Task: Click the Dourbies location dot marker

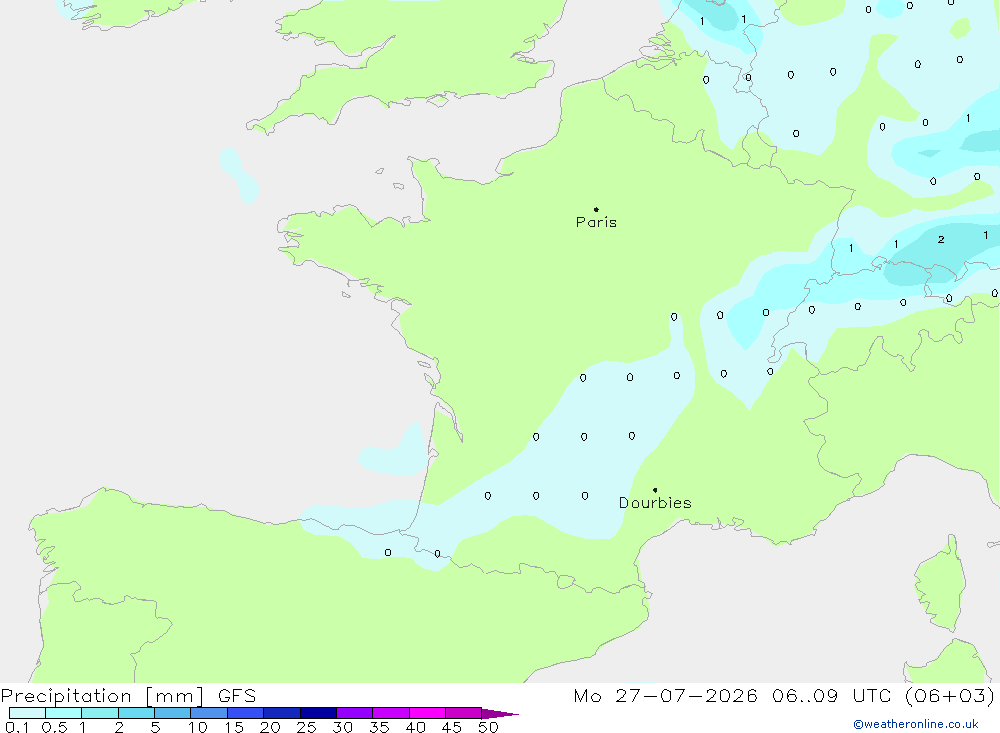Action: point(655,490)
